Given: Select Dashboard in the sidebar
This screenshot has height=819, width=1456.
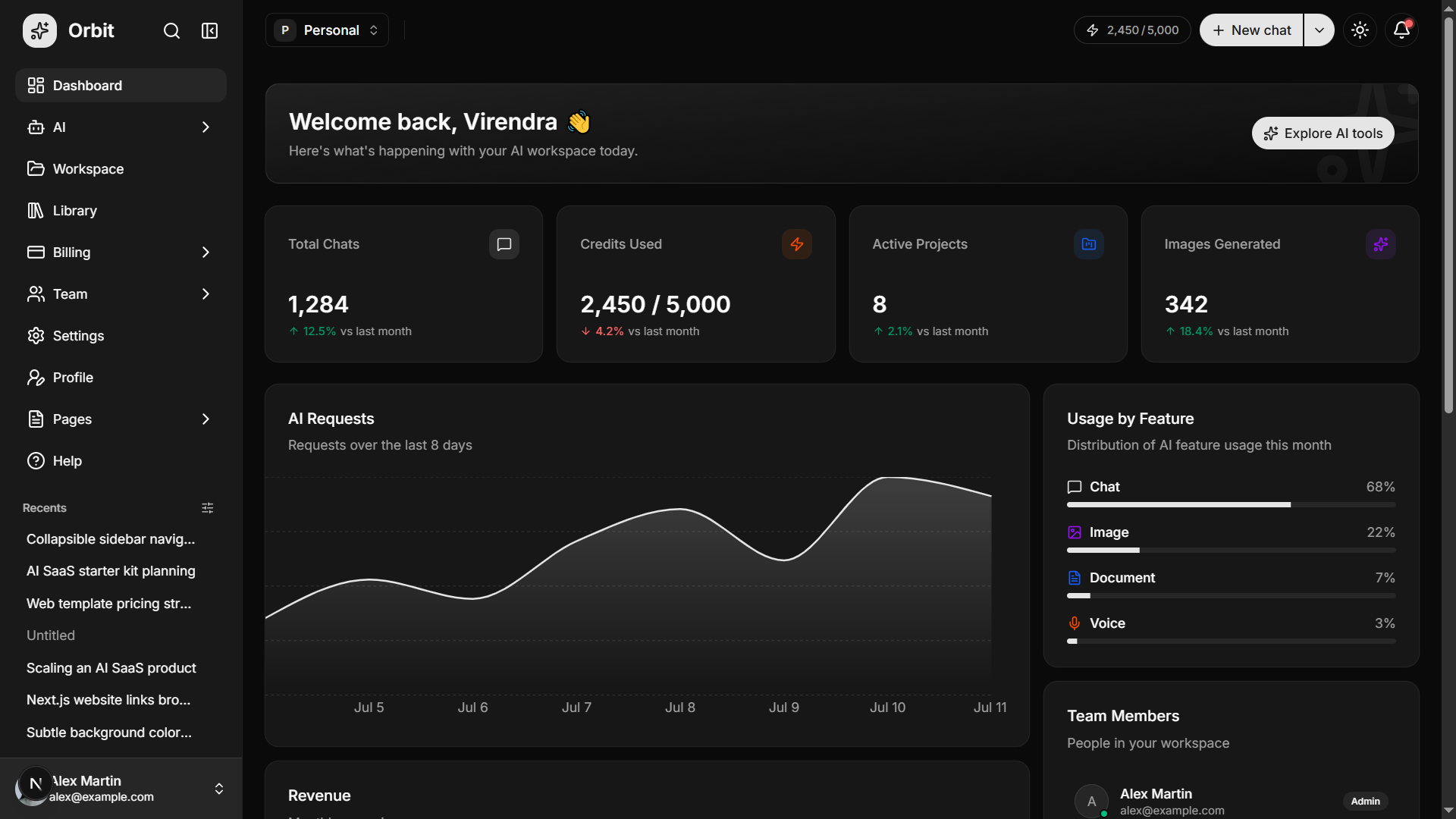Looking at the screenshot, I should tap(121, 86).
